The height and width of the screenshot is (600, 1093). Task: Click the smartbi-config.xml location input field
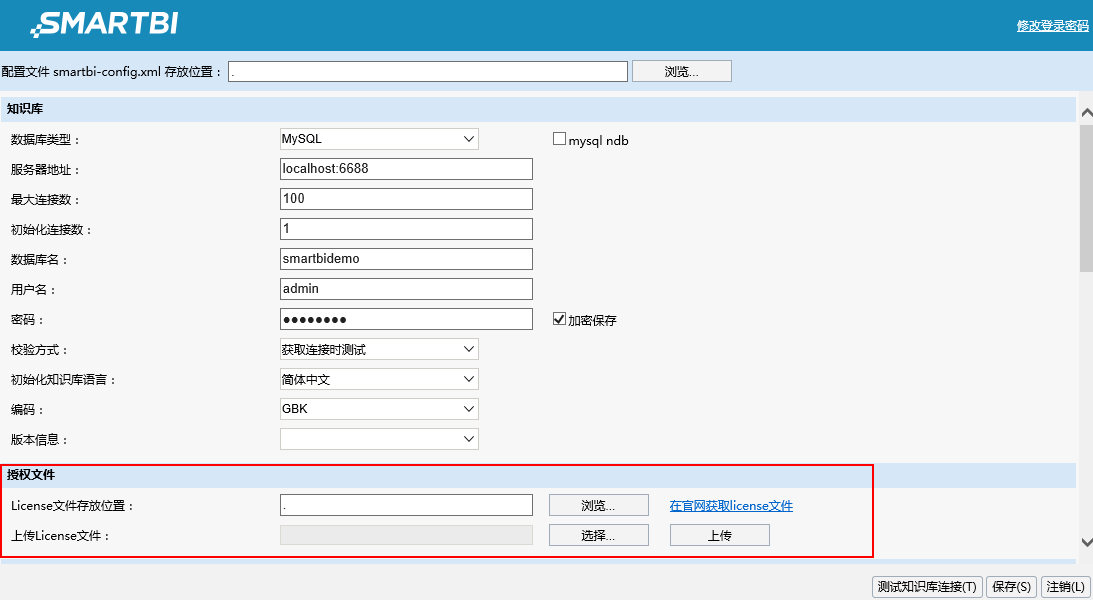(x=428, y=71)
